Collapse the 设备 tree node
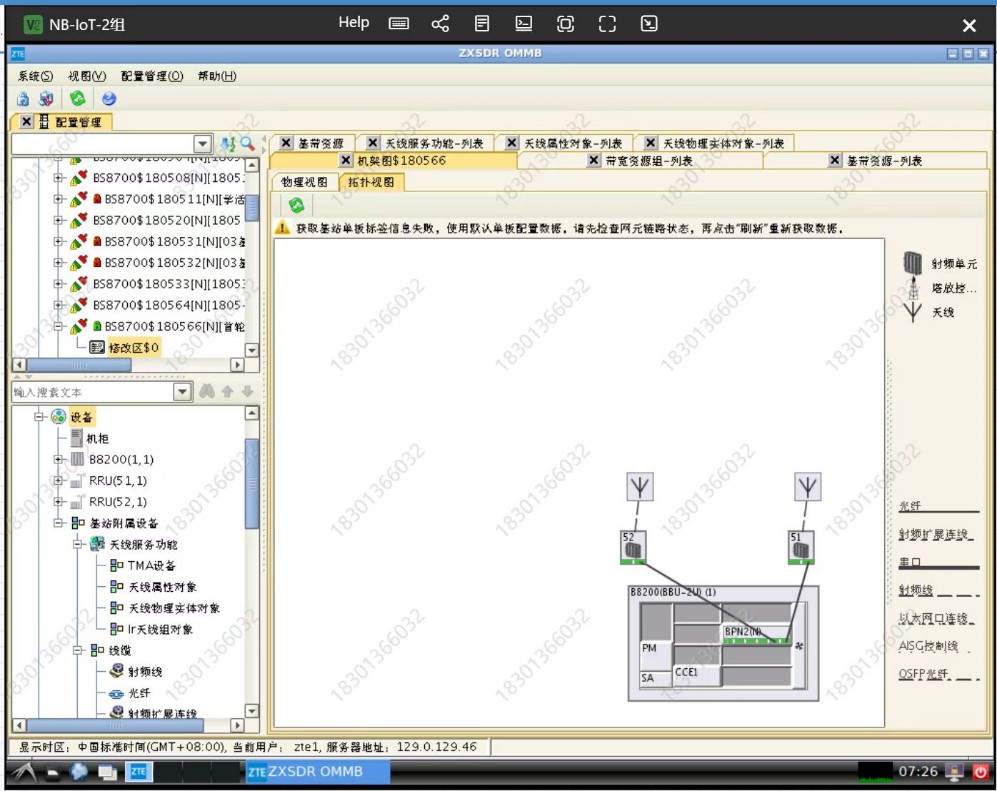 point(39,417)
